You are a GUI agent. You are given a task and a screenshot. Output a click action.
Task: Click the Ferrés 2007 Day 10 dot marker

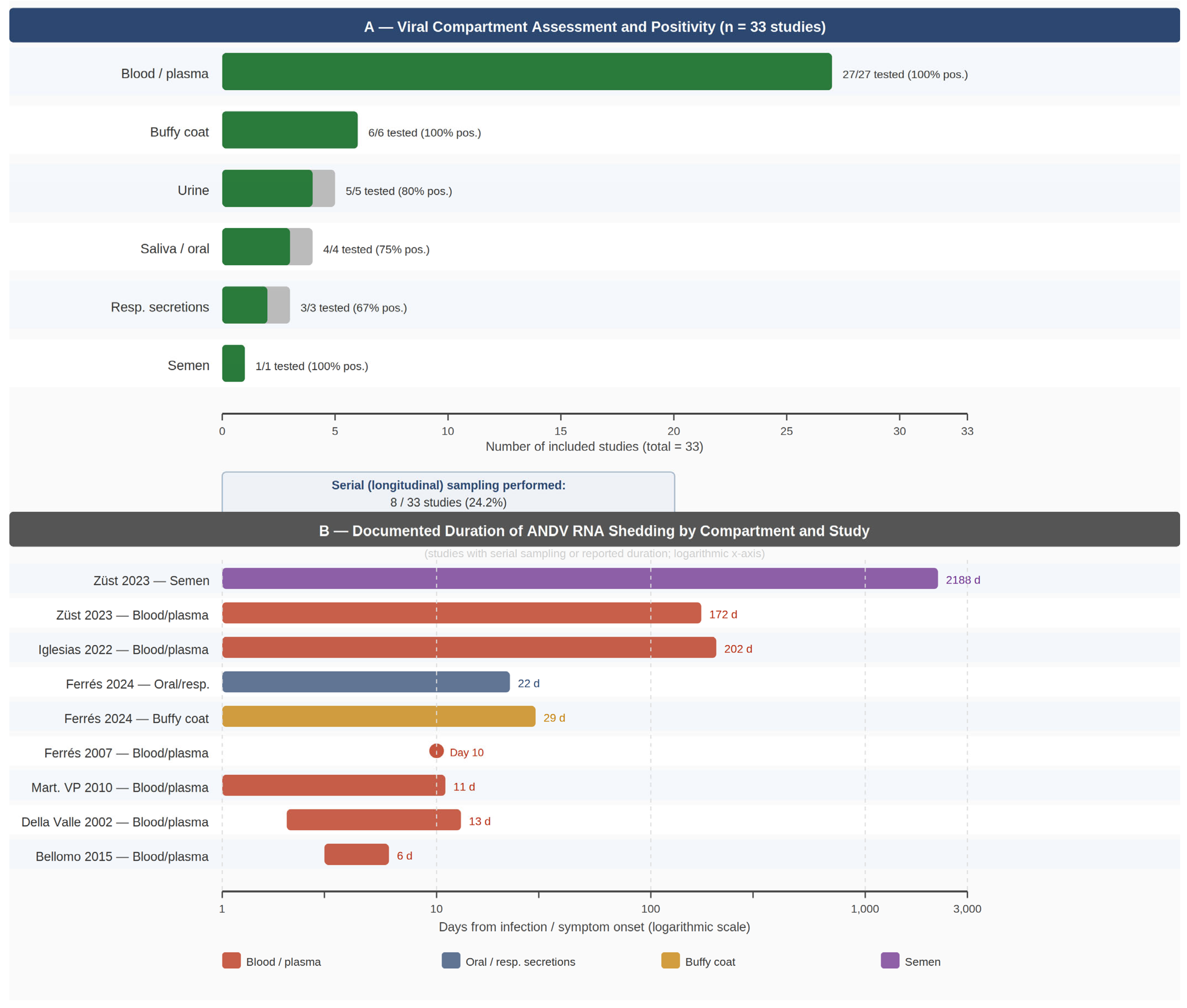point(436,750)
